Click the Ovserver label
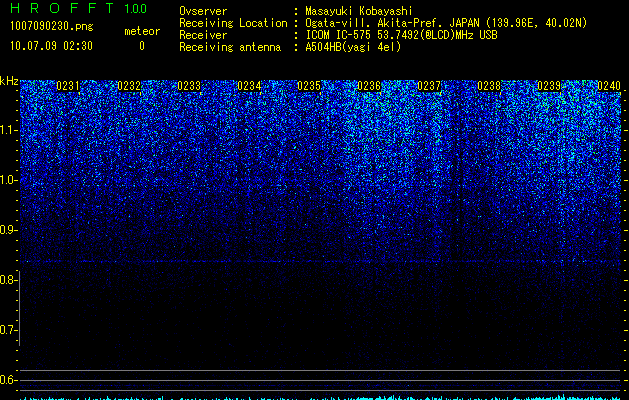The width and height of the screenshot is (629, 400). [x=203, y=11]
